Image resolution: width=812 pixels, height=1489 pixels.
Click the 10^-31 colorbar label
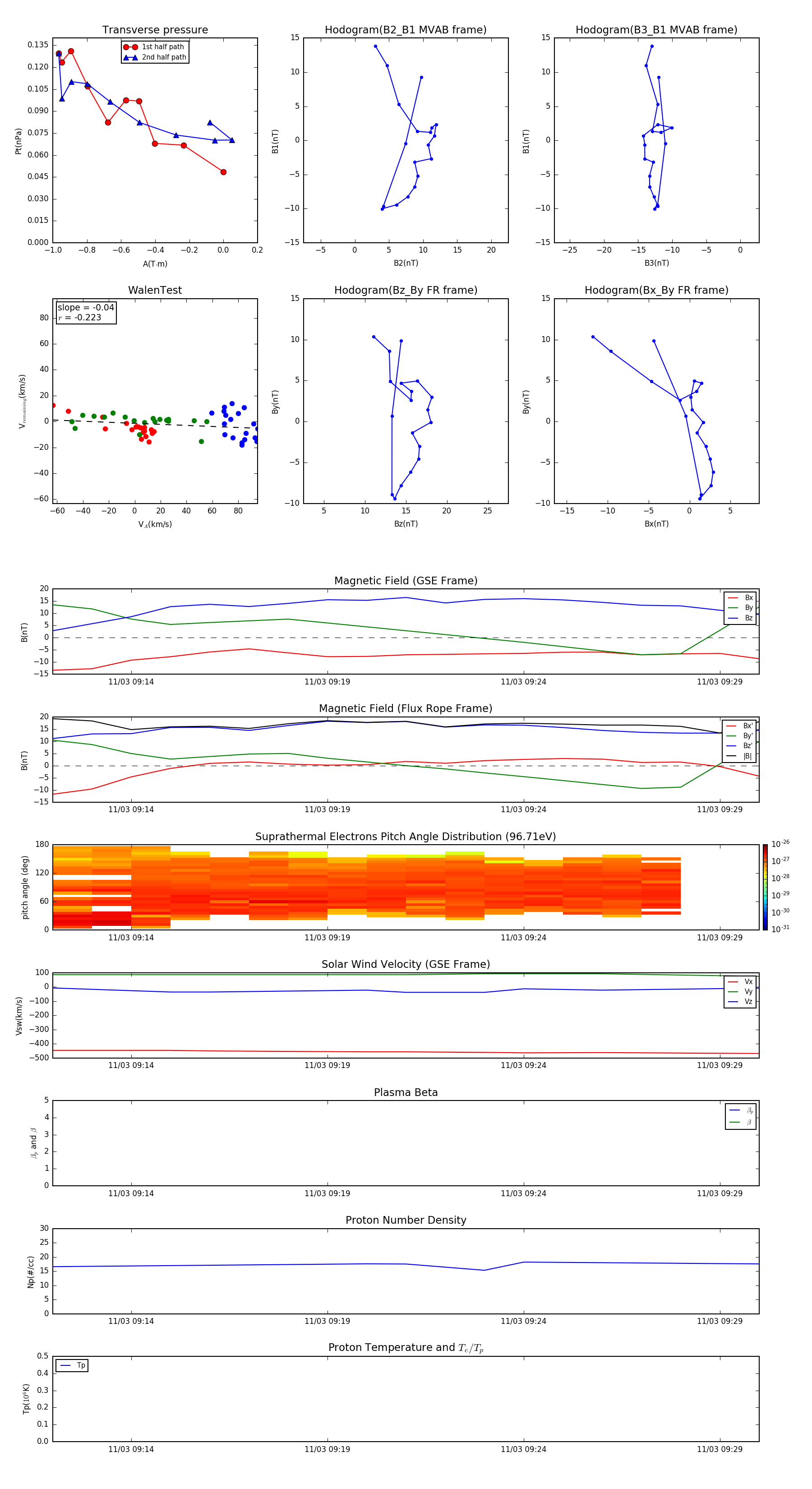[780, 929]
